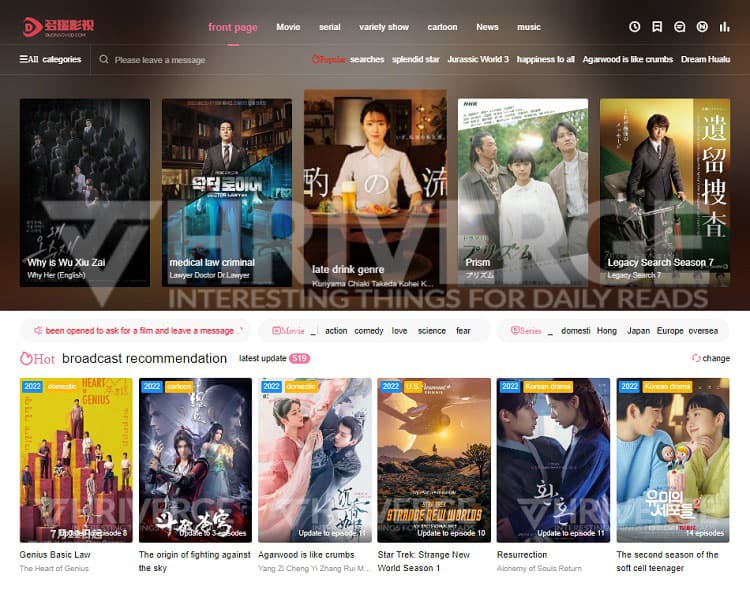Click the film request notice message
Image resolution: width=750 pixels, height=590 pixels.
140,331
